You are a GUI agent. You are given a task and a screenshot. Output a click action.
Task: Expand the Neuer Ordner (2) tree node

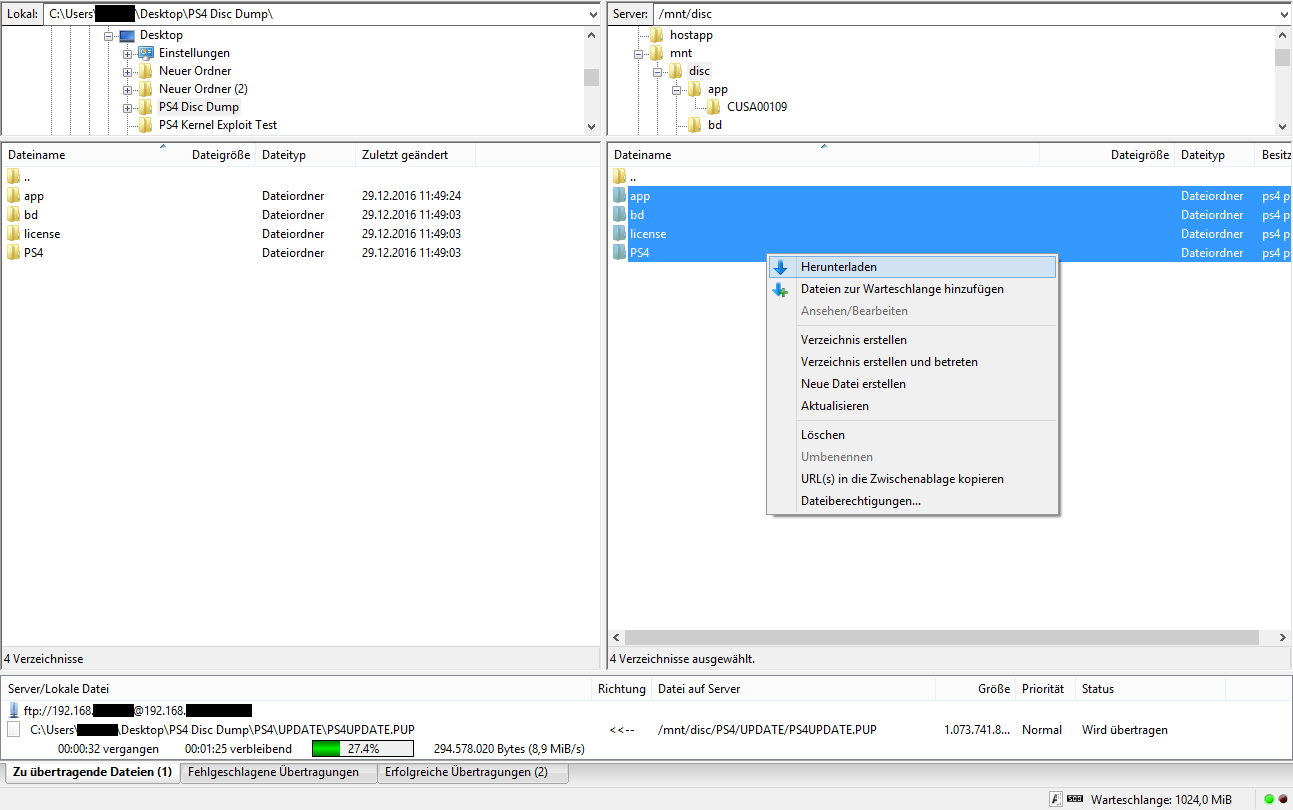tap(128, 89)
